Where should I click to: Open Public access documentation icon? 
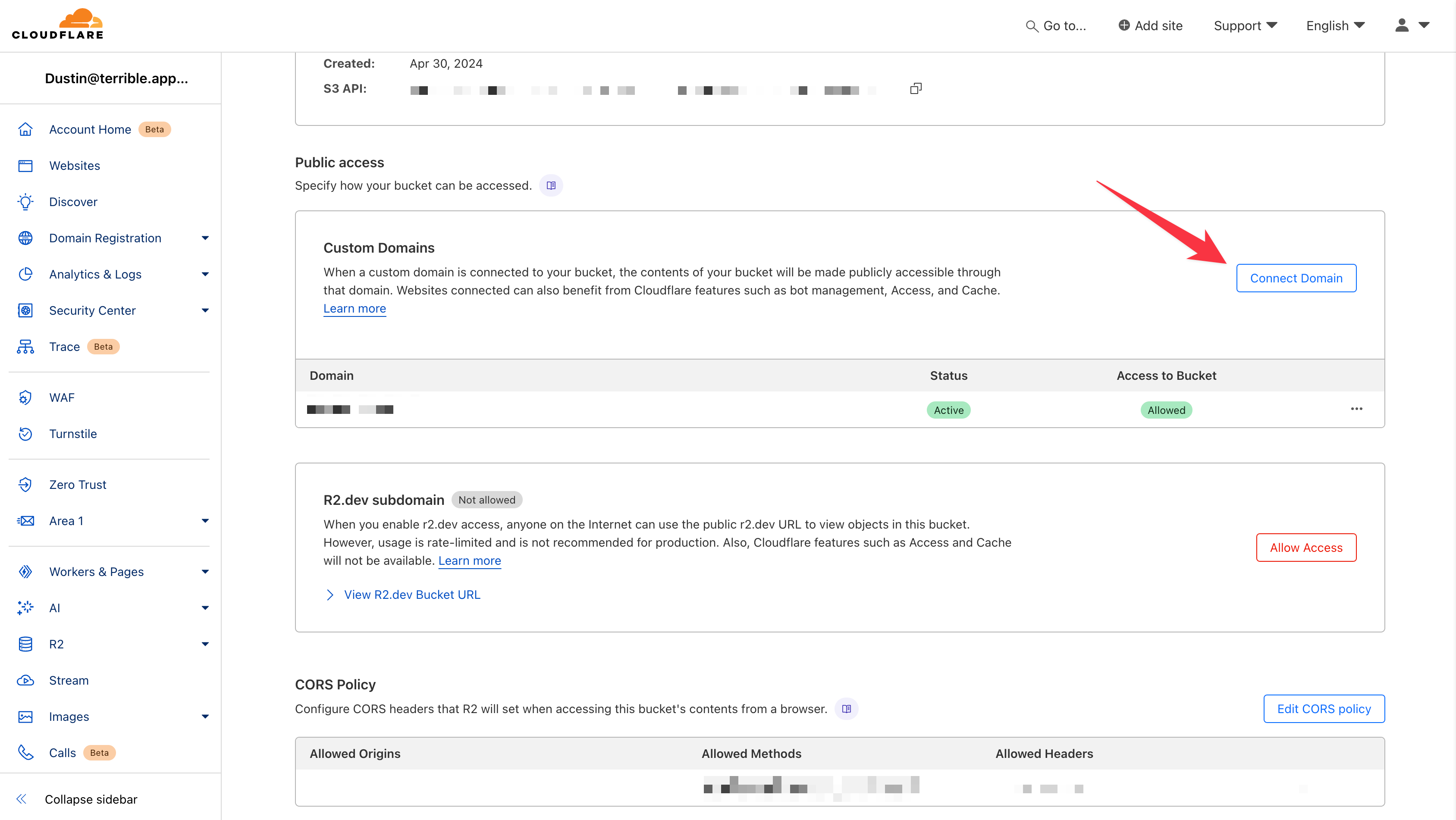coord(551,185)
